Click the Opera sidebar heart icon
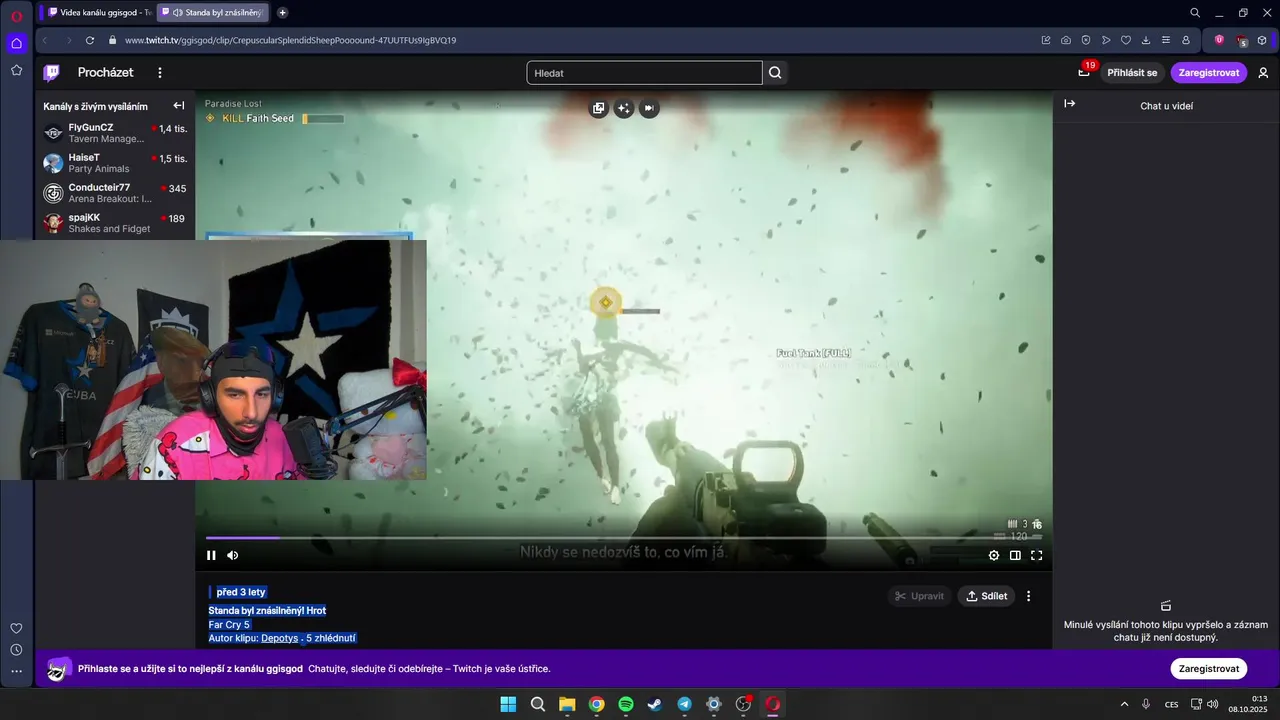The height and width of the screenshot is (720, 1280). [x=16, y=628]
